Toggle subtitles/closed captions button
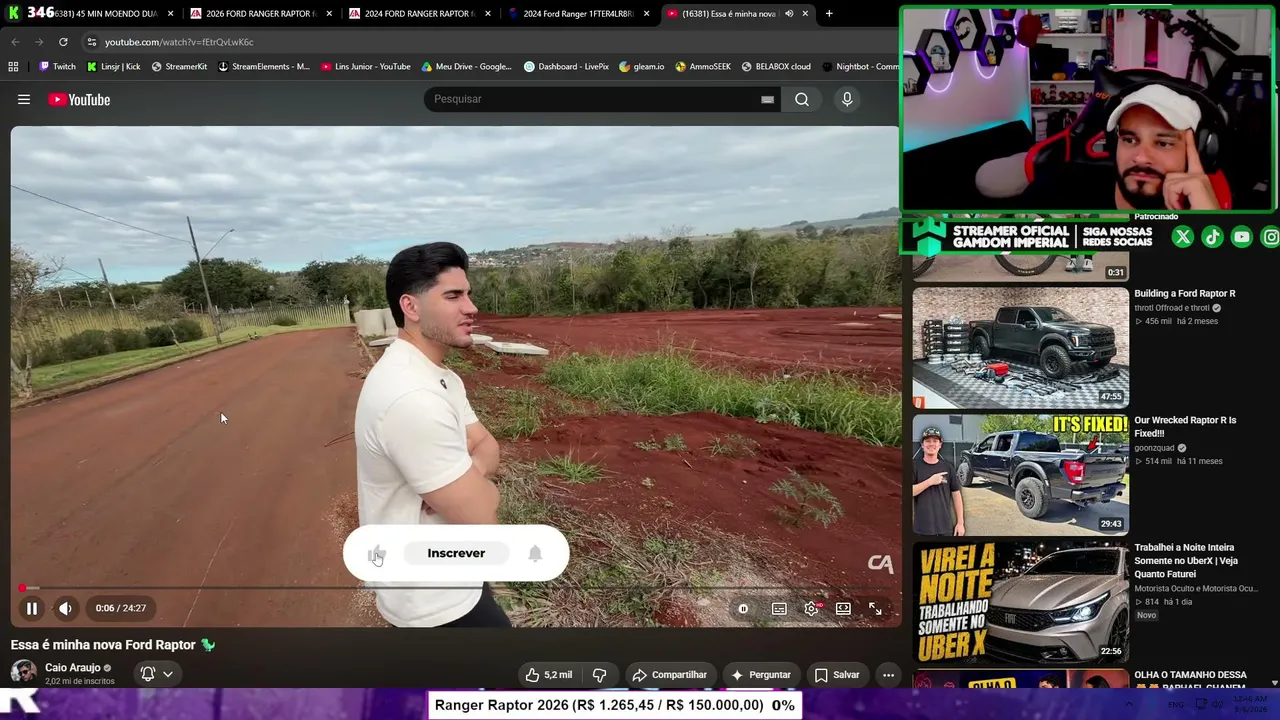 (779, 609)
